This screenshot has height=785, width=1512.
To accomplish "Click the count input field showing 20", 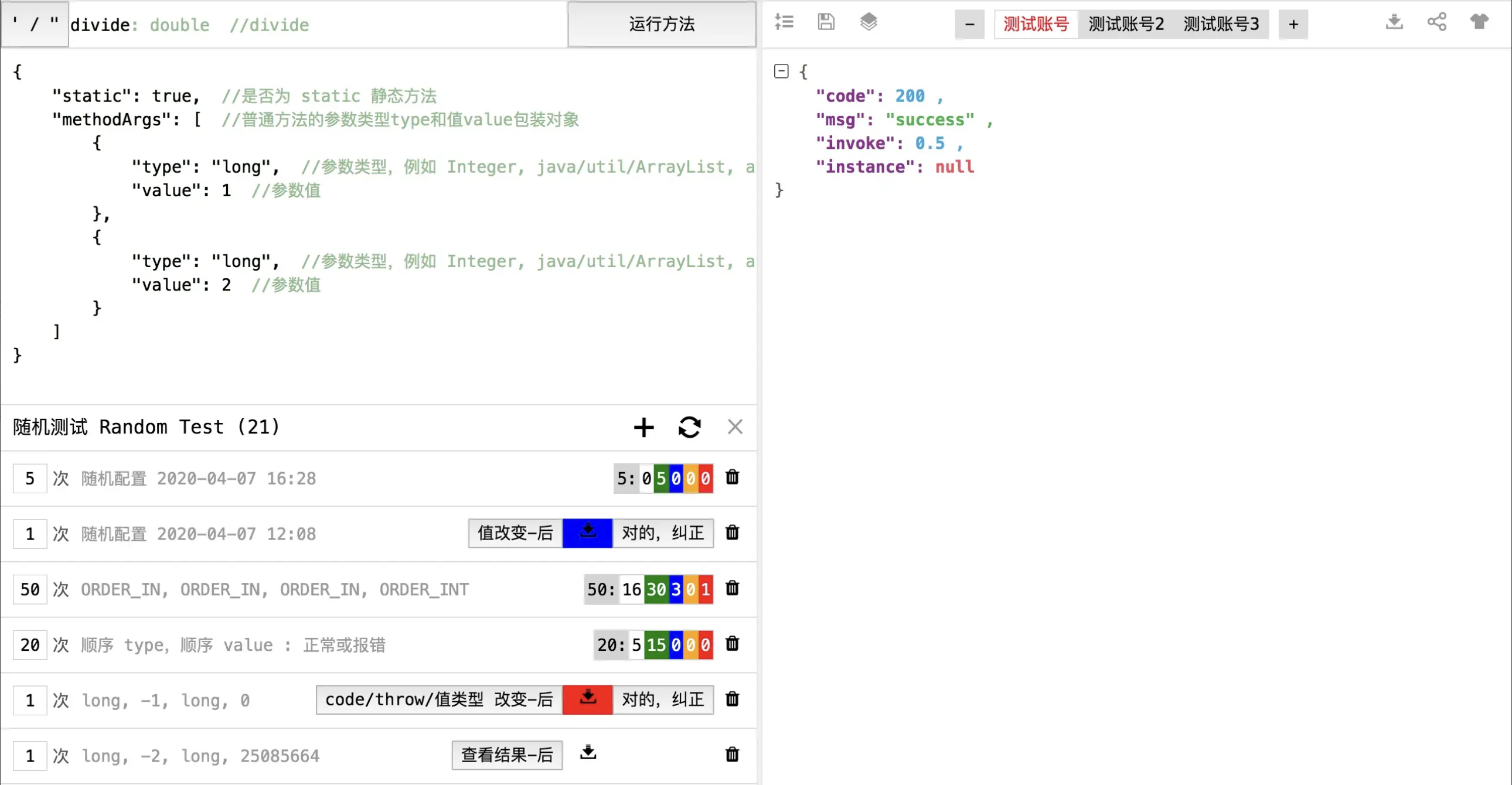I will [29, 644].
